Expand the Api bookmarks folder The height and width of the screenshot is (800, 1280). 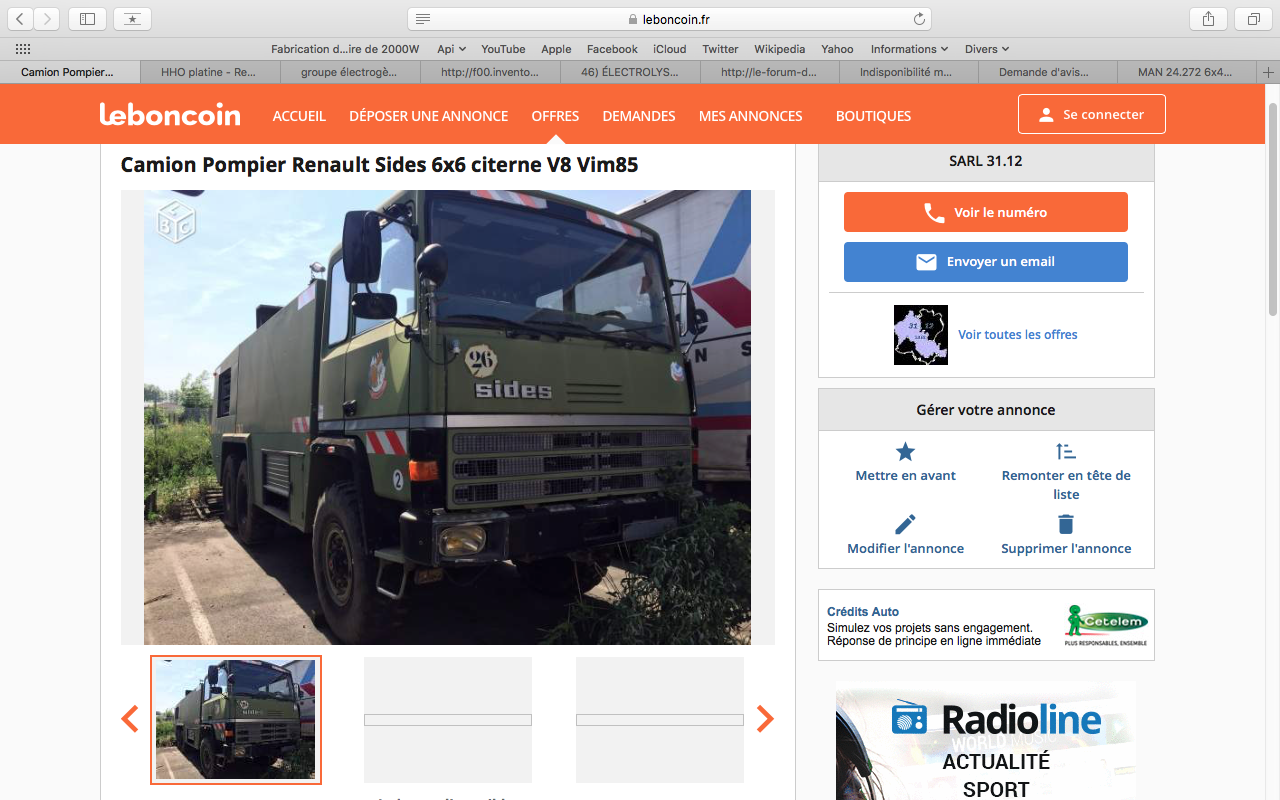click(451, 49)
